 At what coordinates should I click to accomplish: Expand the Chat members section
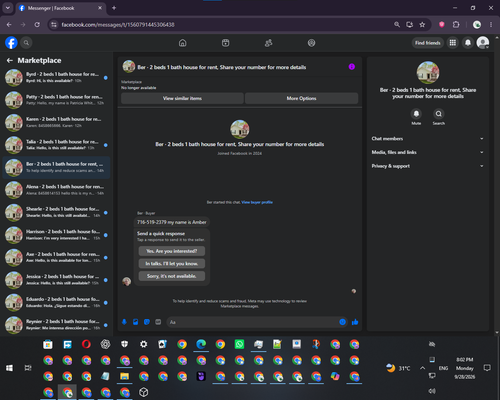point(428,139)
